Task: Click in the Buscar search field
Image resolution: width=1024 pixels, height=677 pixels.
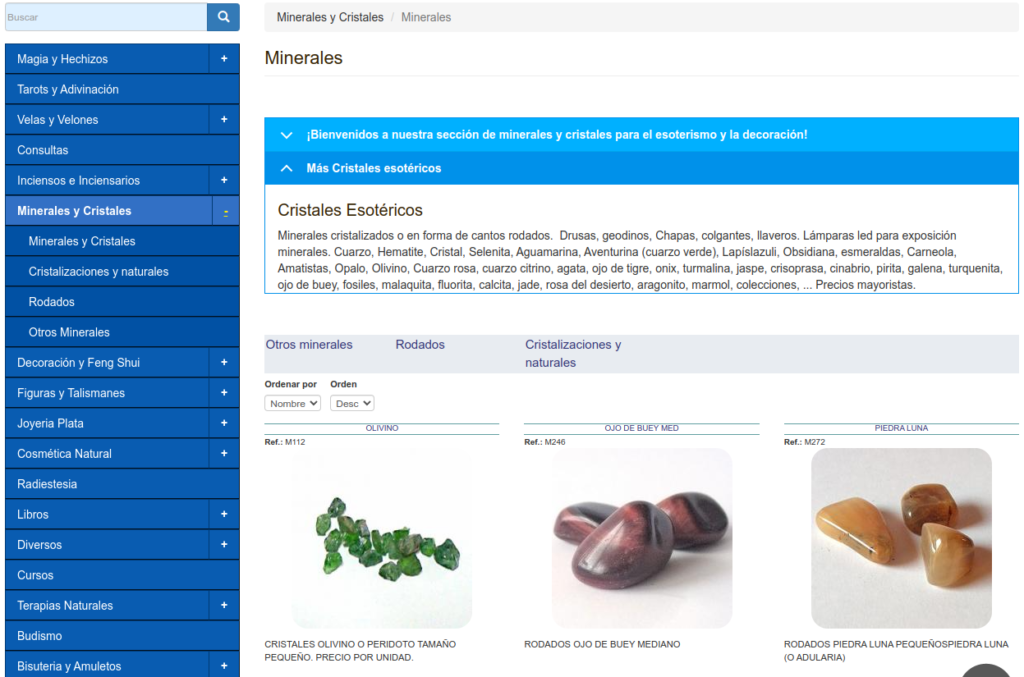Action: click(105, 17)
